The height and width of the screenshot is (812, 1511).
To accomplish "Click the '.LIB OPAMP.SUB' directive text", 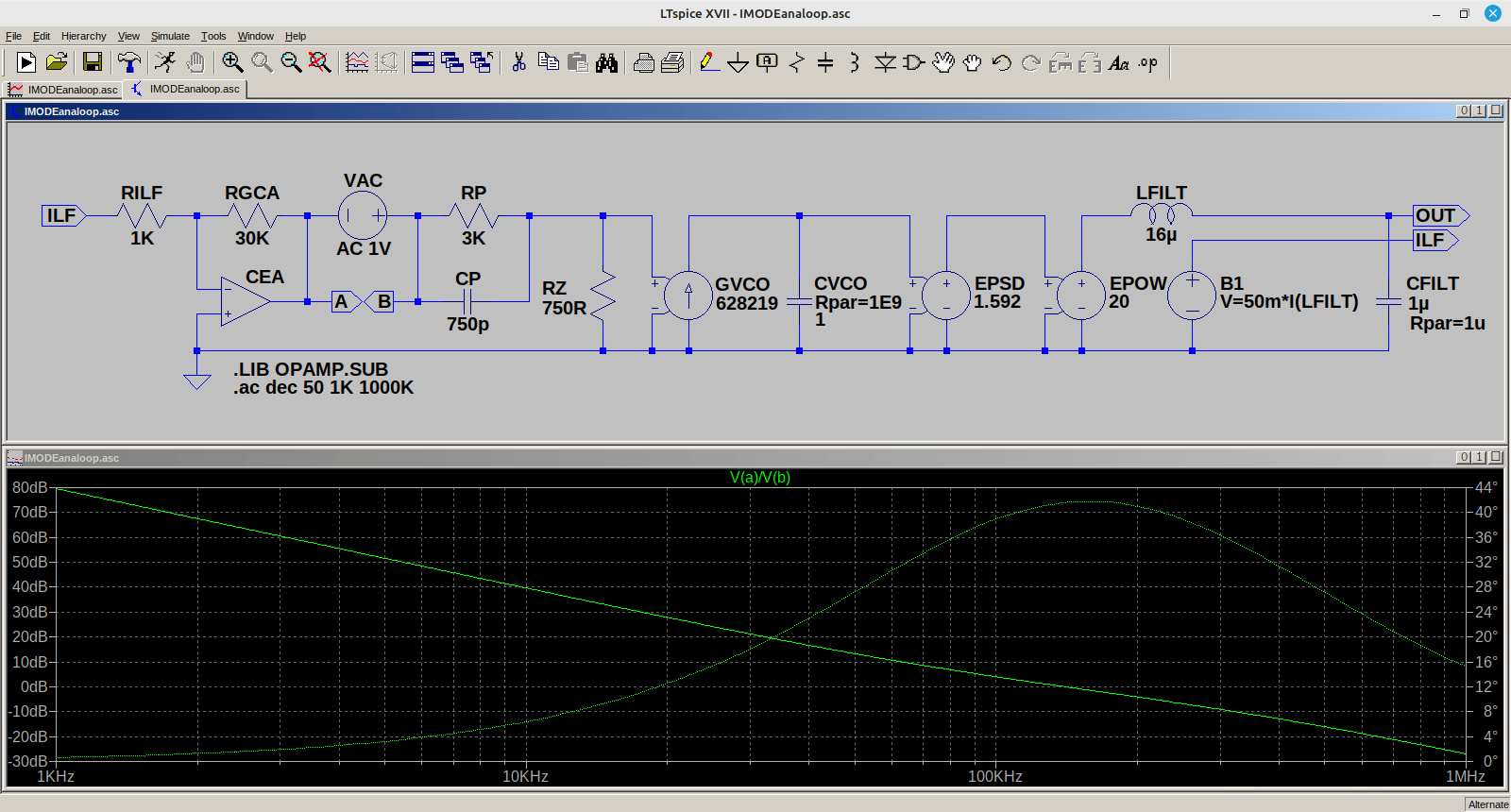I will point(311,369).
